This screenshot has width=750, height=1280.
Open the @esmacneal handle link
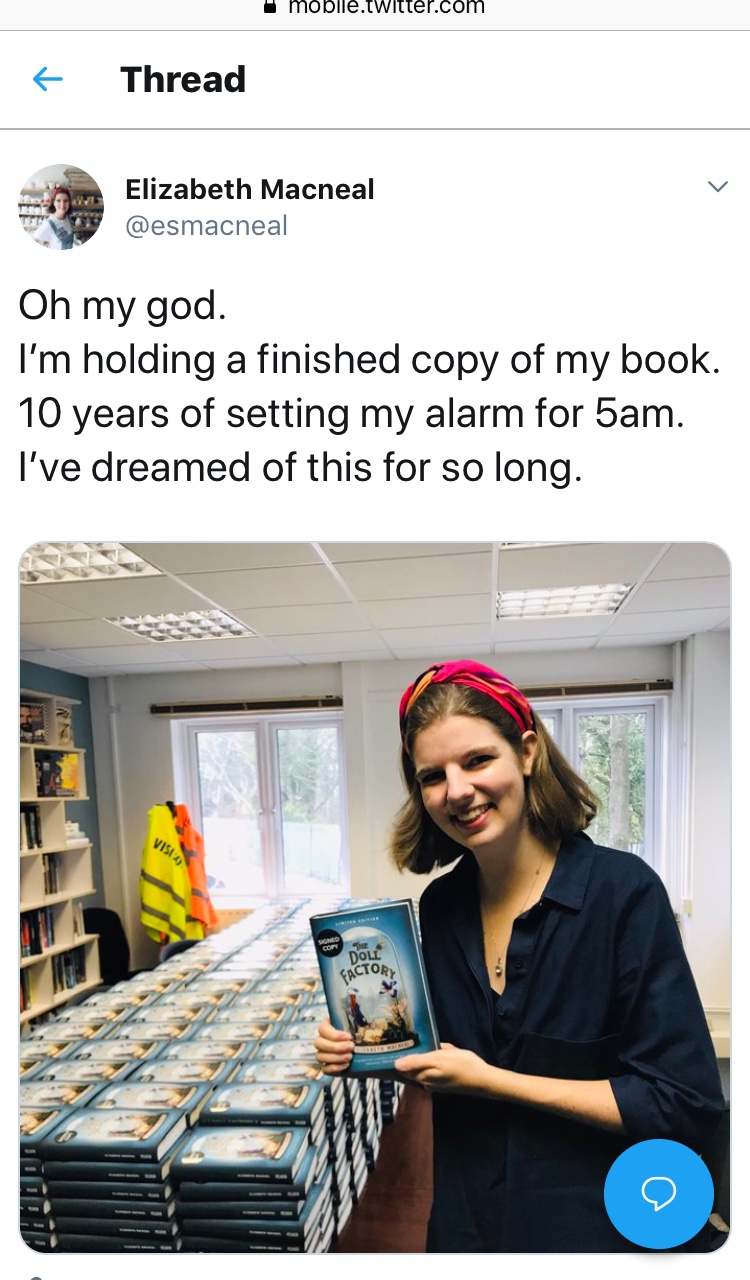[x=206, y=226]
